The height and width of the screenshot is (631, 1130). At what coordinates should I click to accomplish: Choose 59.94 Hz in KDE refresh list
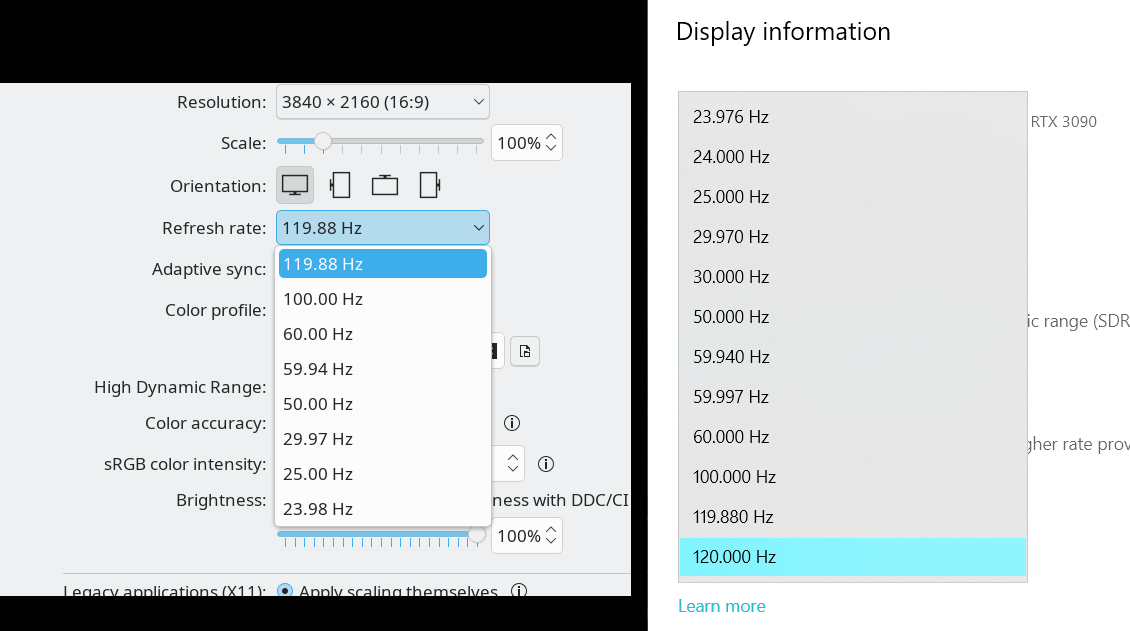point(383,369)
